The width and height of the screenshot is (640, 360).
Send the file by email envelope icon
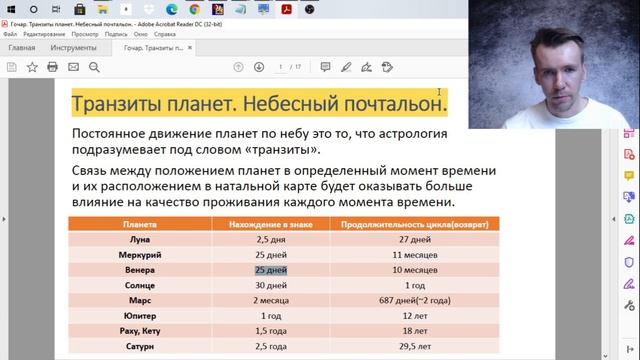73,67
